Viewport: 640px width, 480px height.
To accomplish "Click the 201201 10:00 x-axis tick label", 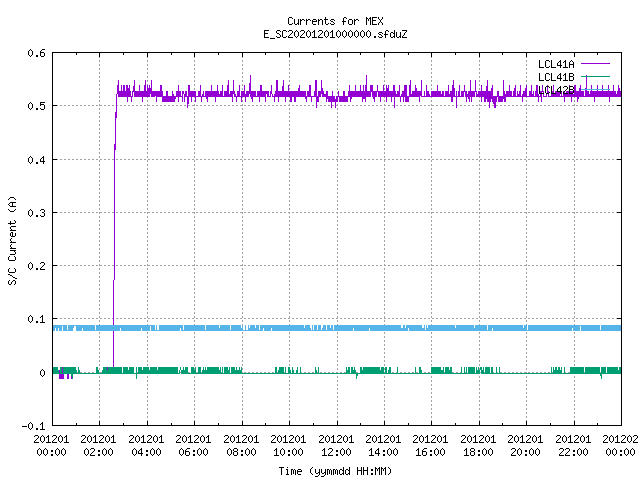I will click(288, 445).
